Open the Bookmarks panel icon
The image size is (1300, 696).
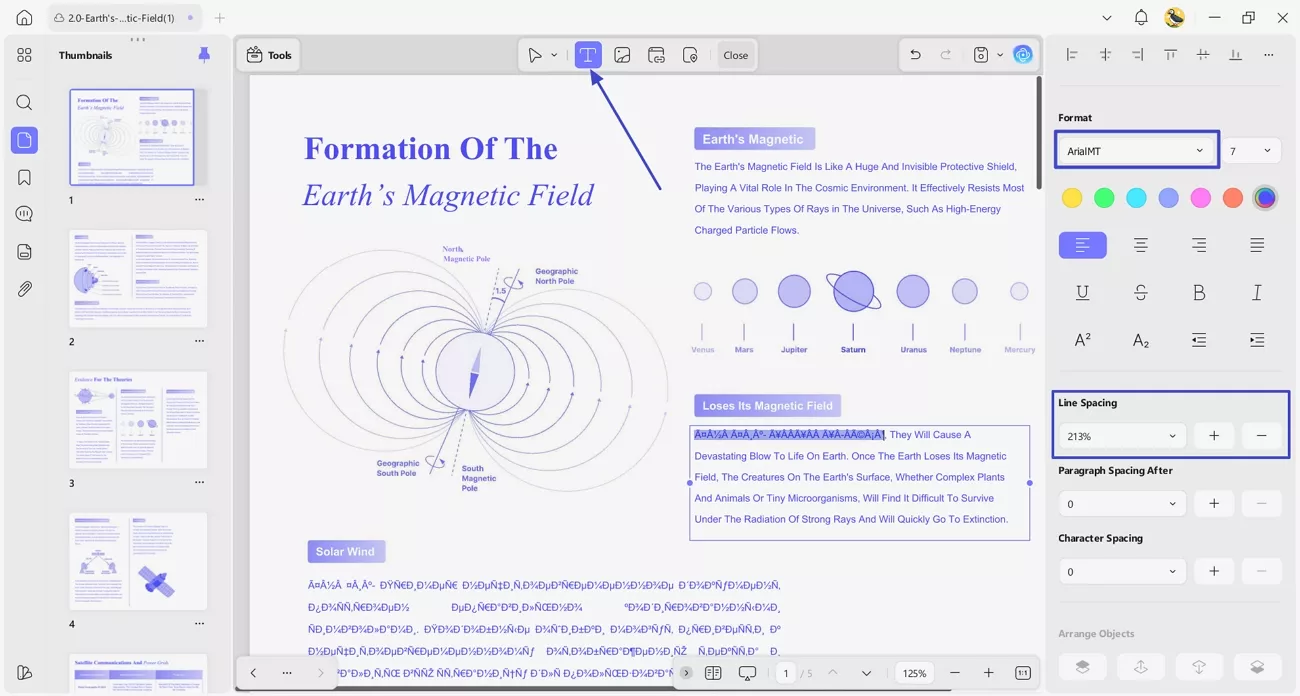click(24, 177)
